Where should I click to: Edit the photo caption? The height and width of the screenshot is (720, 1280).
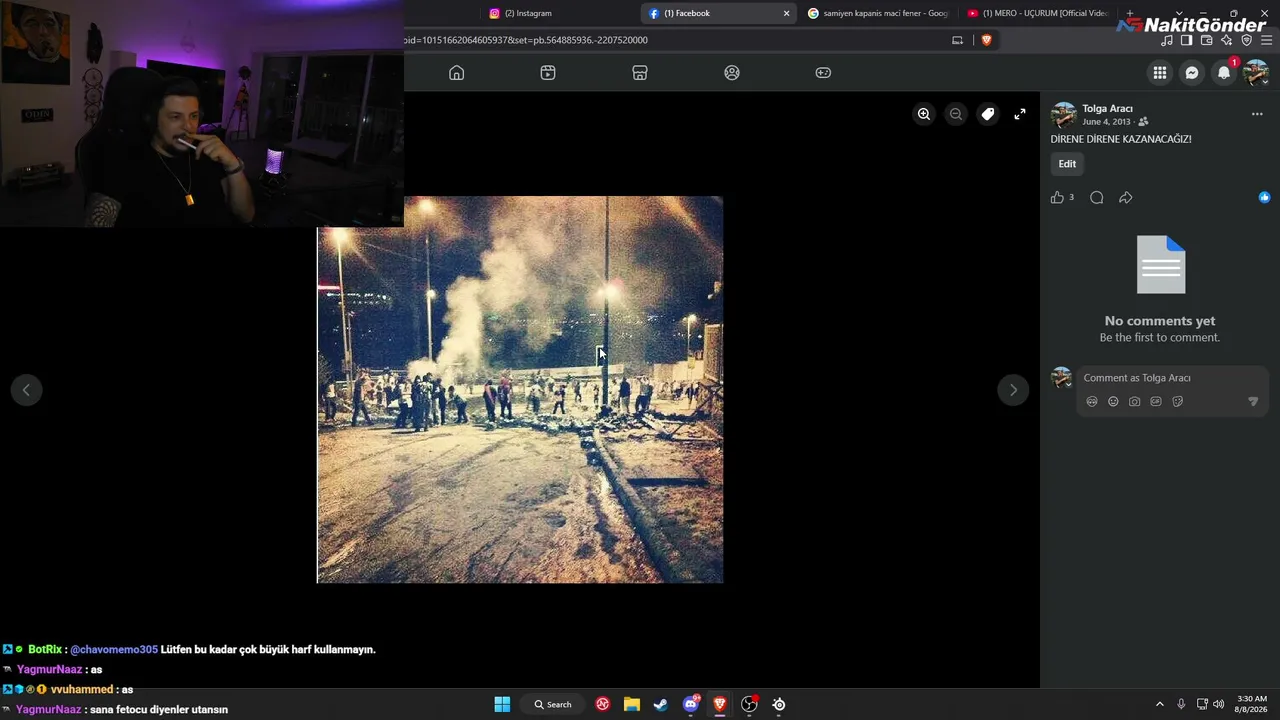point(1067,164)
